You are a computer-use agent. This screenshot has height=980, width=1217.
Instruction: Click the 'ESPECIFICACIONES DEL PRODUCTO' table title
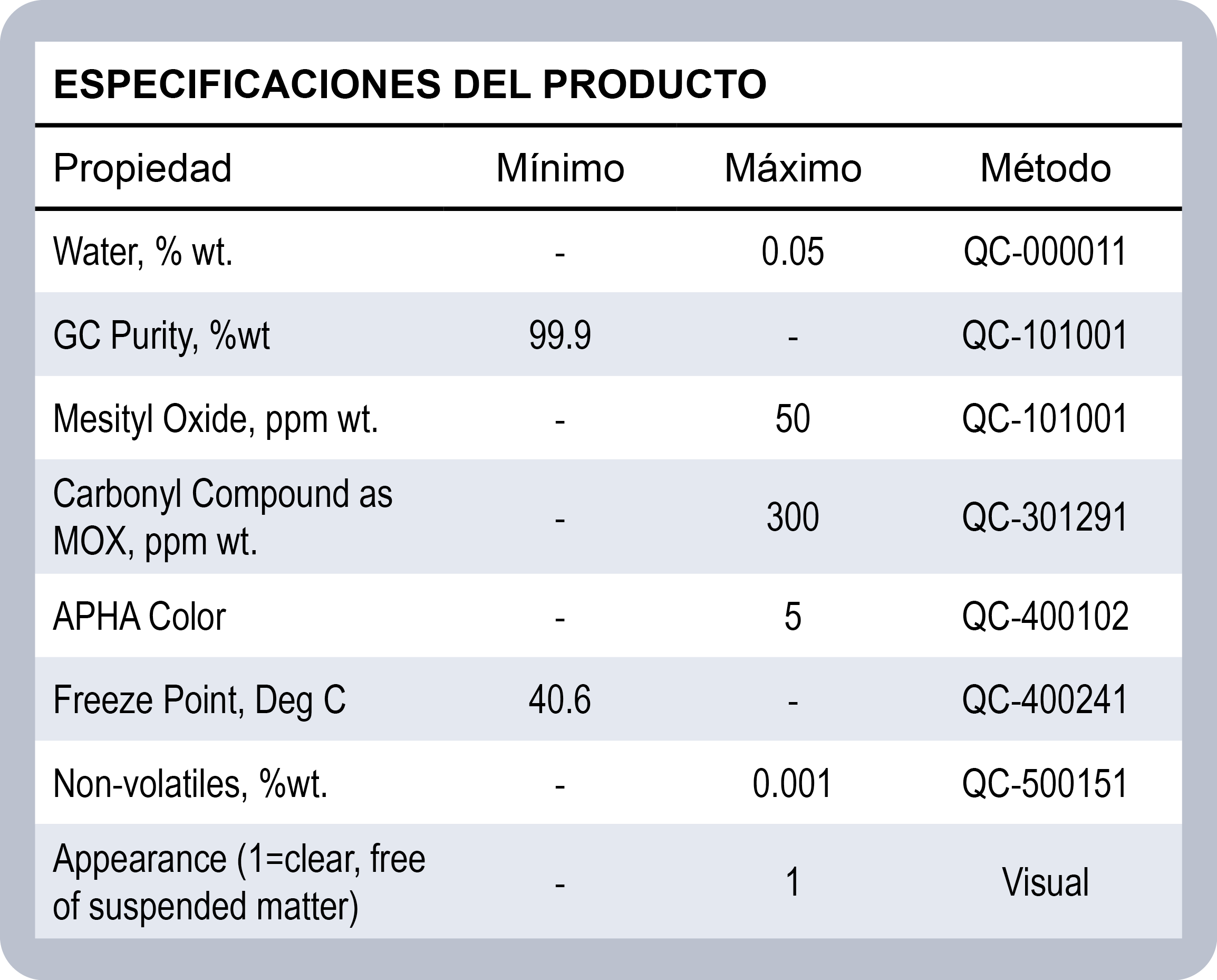coord(410,85)
